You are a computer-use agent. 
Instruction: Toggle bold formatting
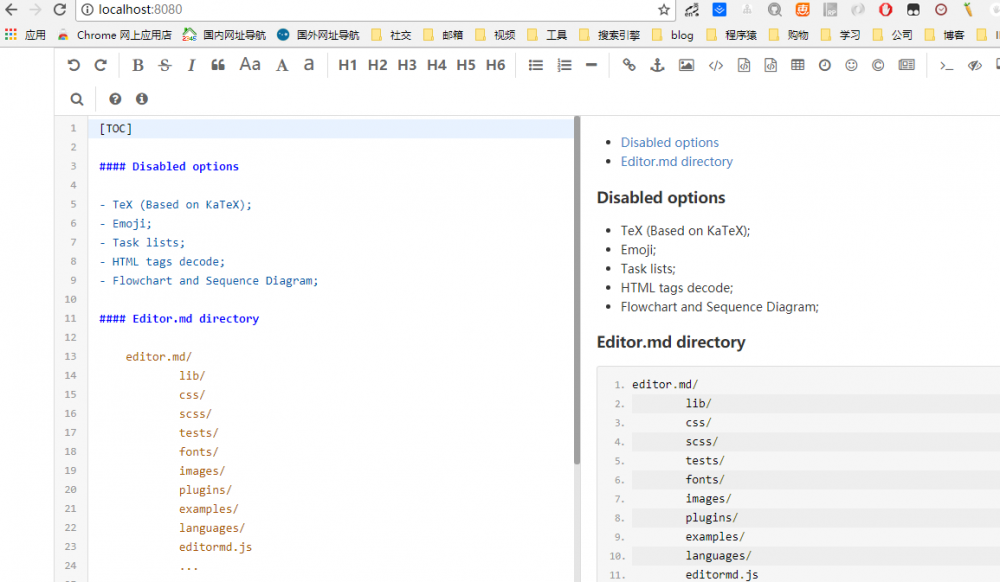(x=137, y=64)
